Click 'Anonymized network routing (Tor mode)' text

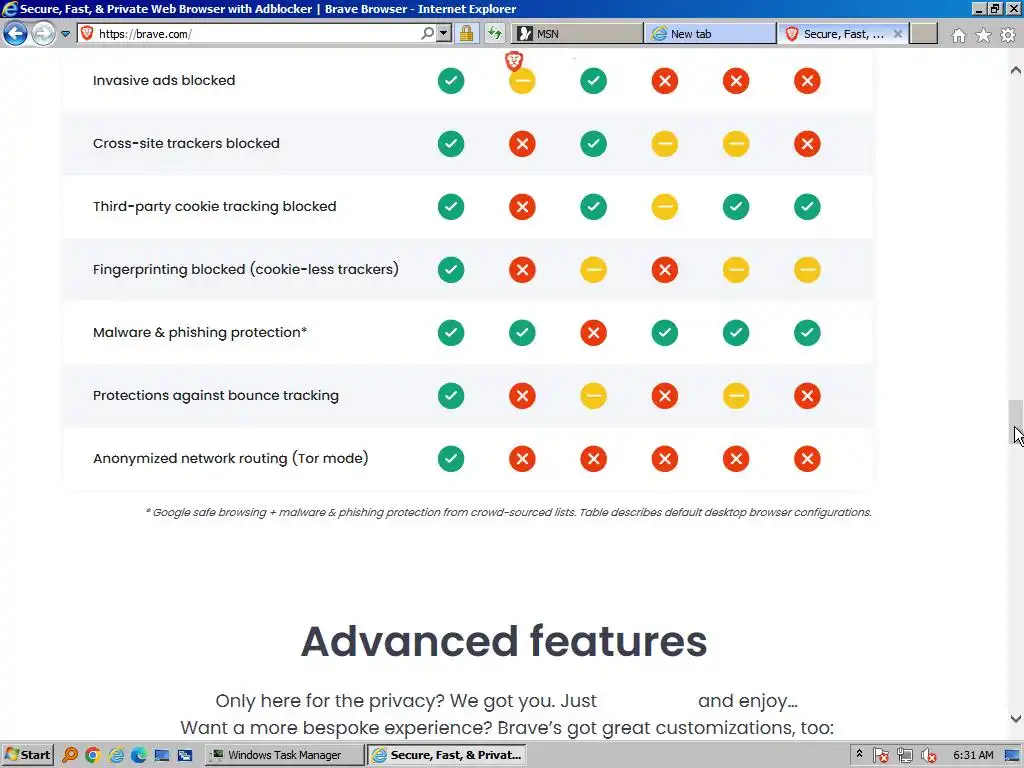(231, 458)
